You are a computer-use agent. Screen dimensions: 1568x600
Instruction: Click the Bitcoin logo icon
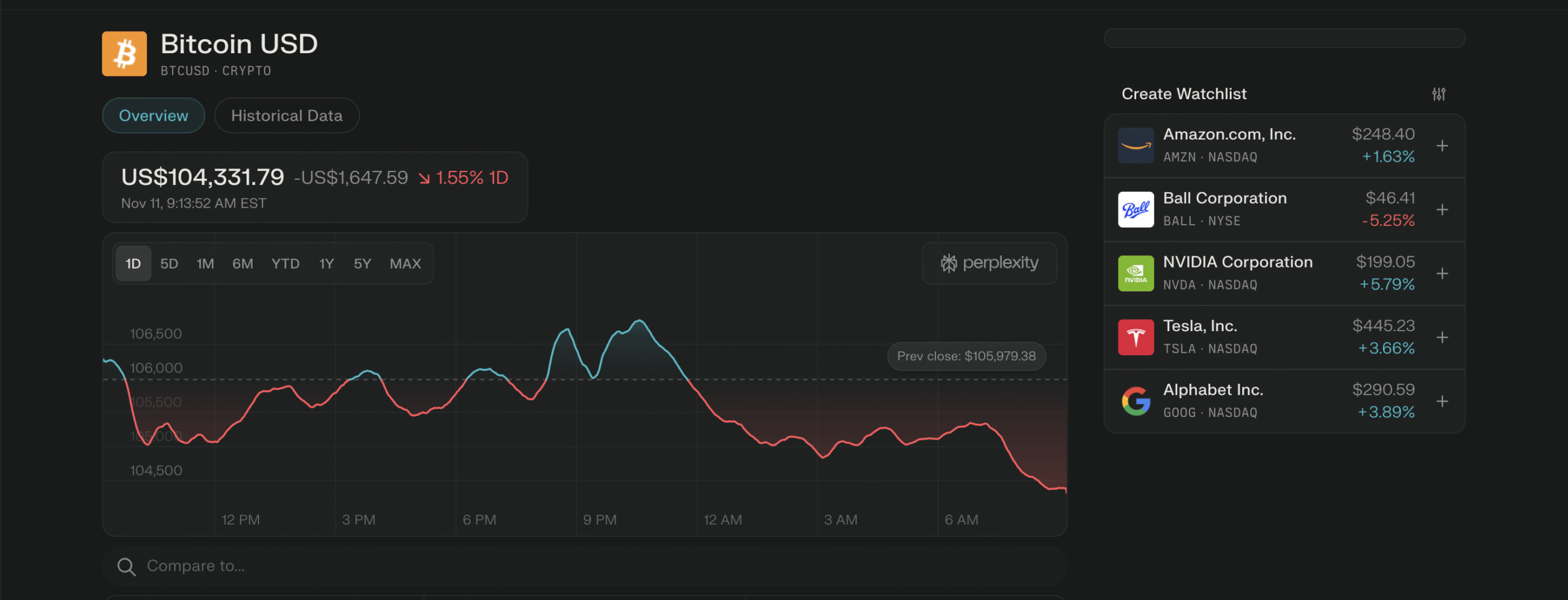[x=124, y=54]
